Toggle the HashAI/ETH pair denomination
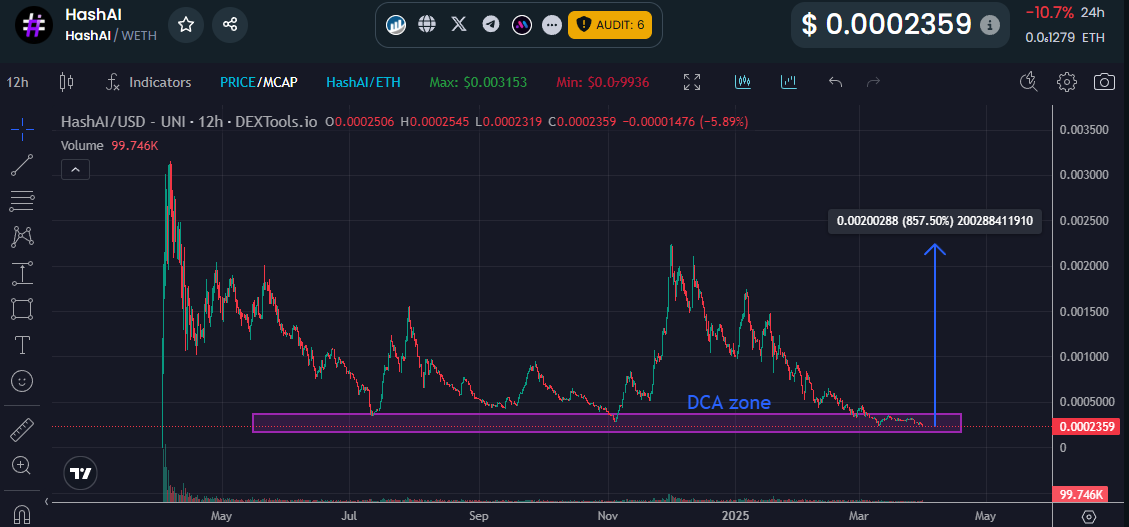 [364, 82]
